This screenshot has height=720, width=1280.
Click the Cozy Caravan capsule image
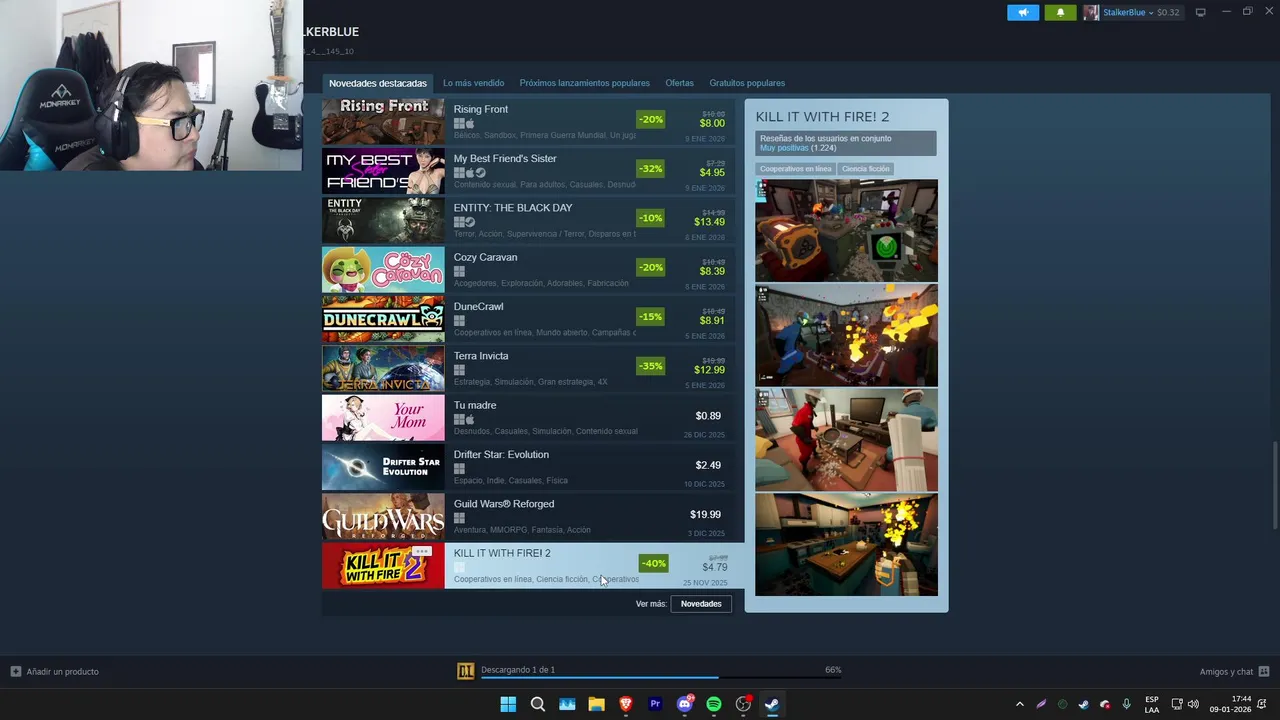[383, 269]
